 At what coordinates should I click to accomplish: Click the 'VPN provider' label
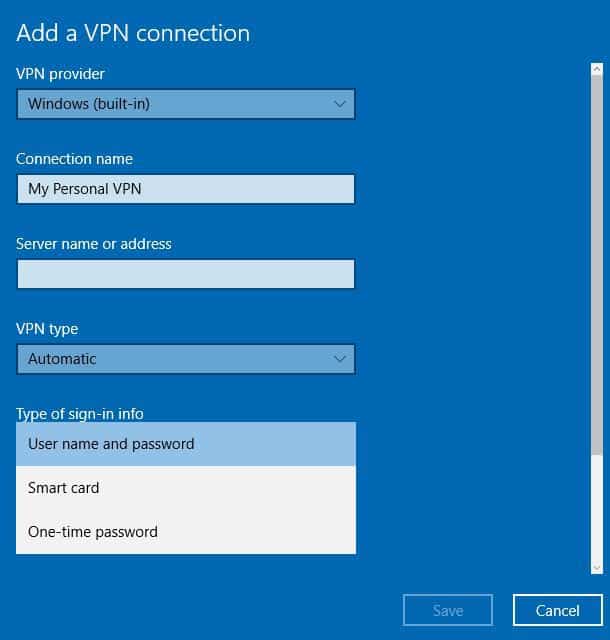(x=60, y=74)
